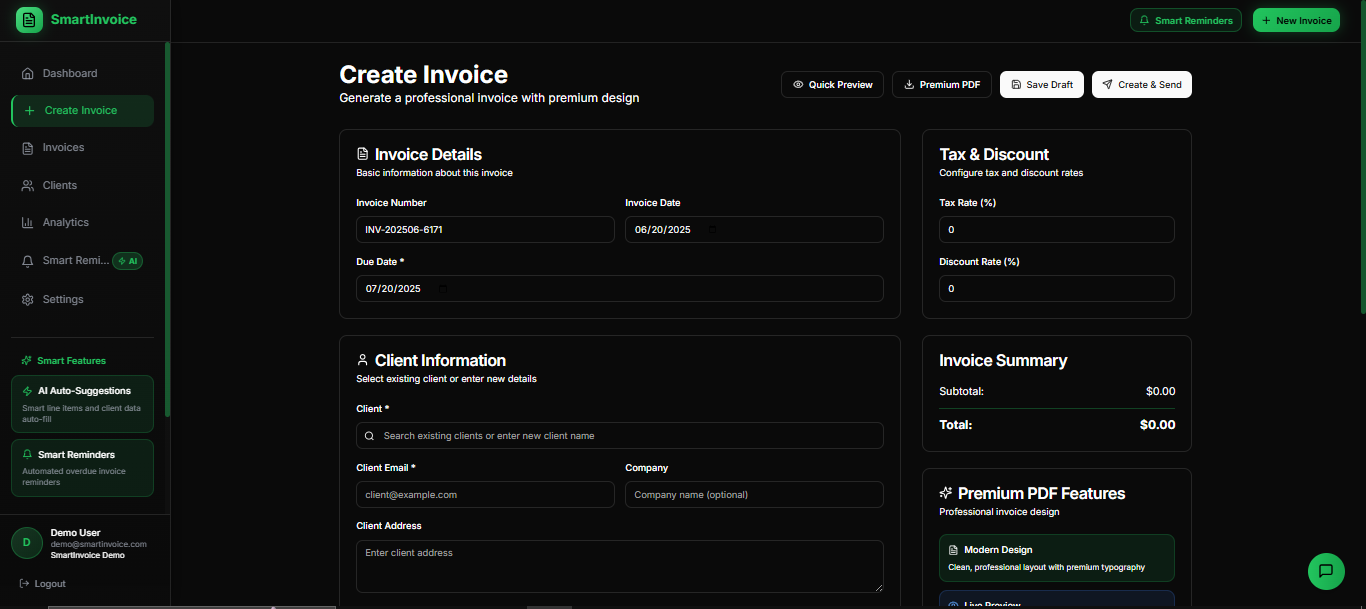Click the Save Draft button
1366x609 pixels.
[1042, 85]
